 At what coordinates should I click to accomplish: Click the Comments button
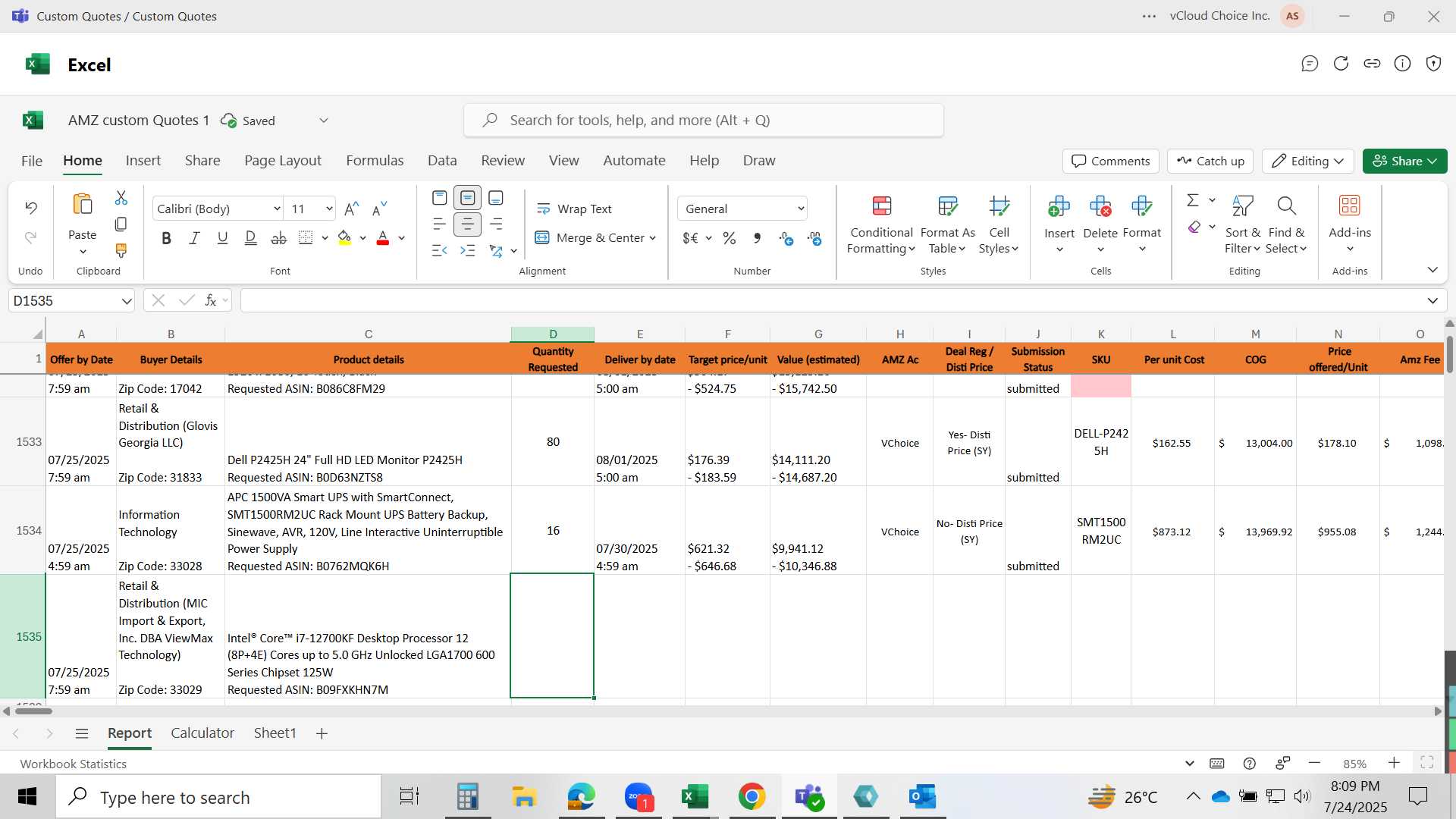(x=1111, y=161)
